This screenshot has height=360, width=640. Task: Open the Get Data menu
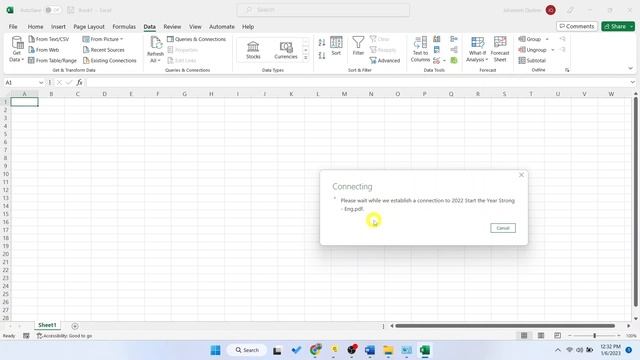(x=17, y=49)
